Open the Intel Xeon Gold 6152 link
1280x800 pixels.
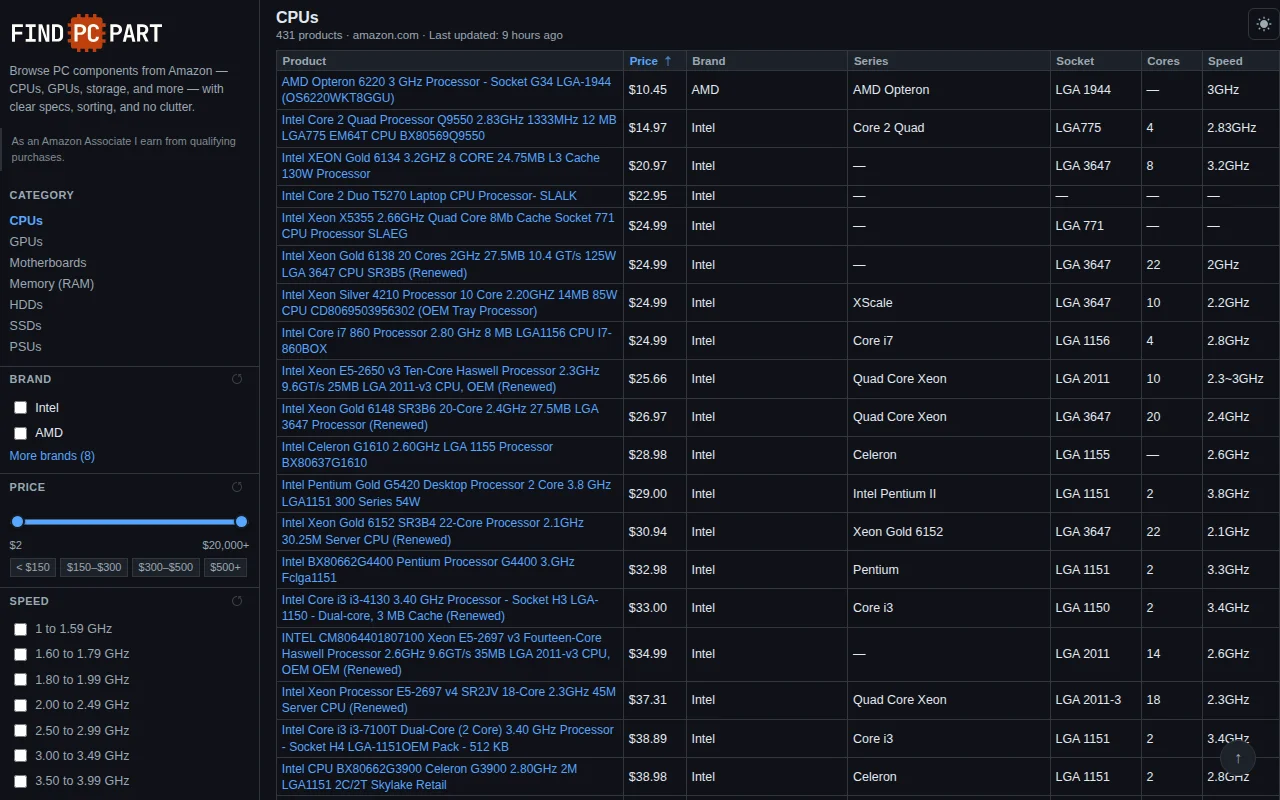[433, 531]
